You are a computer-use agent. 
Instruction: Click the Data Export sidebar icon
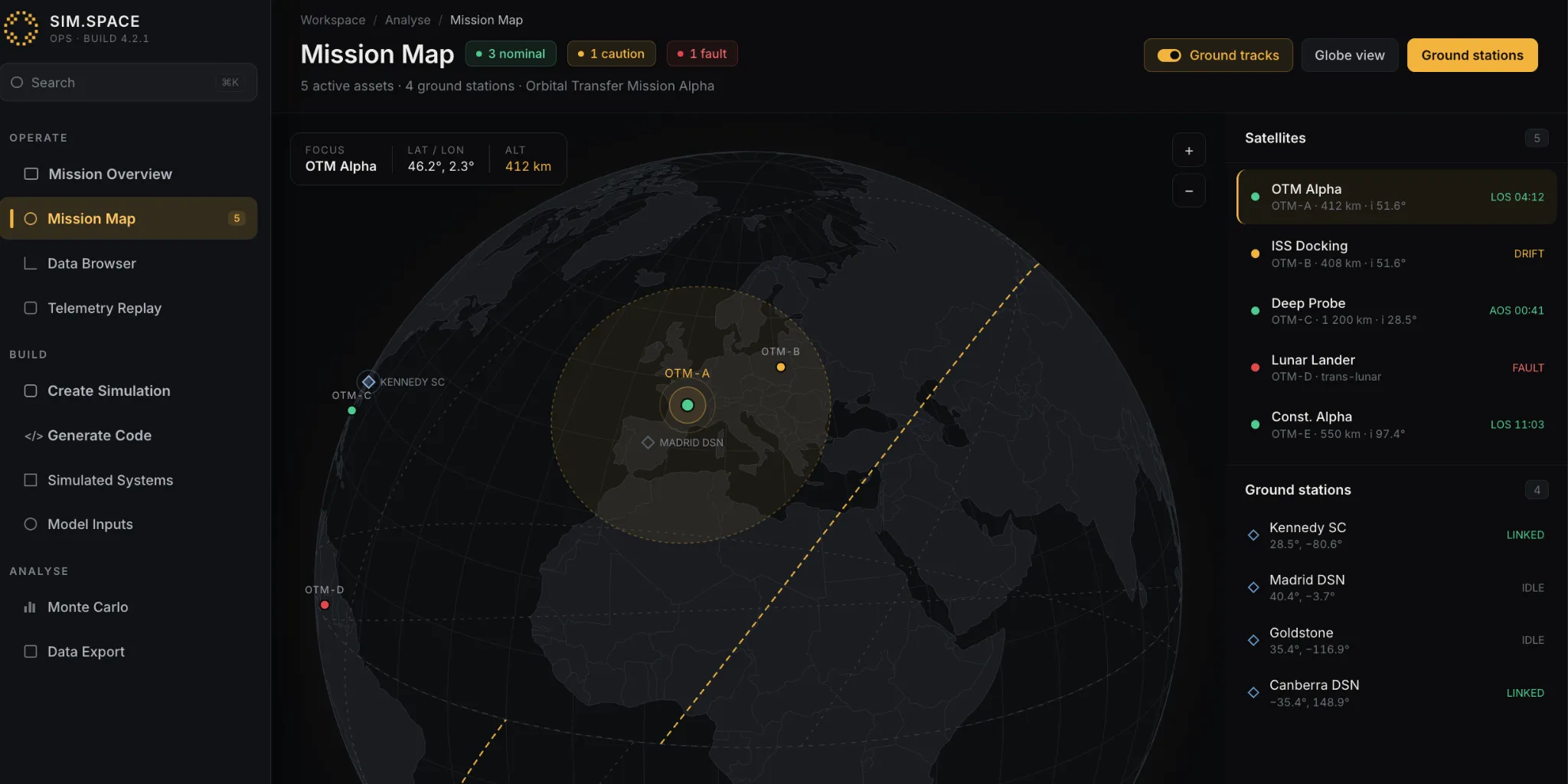click(31, 652)
